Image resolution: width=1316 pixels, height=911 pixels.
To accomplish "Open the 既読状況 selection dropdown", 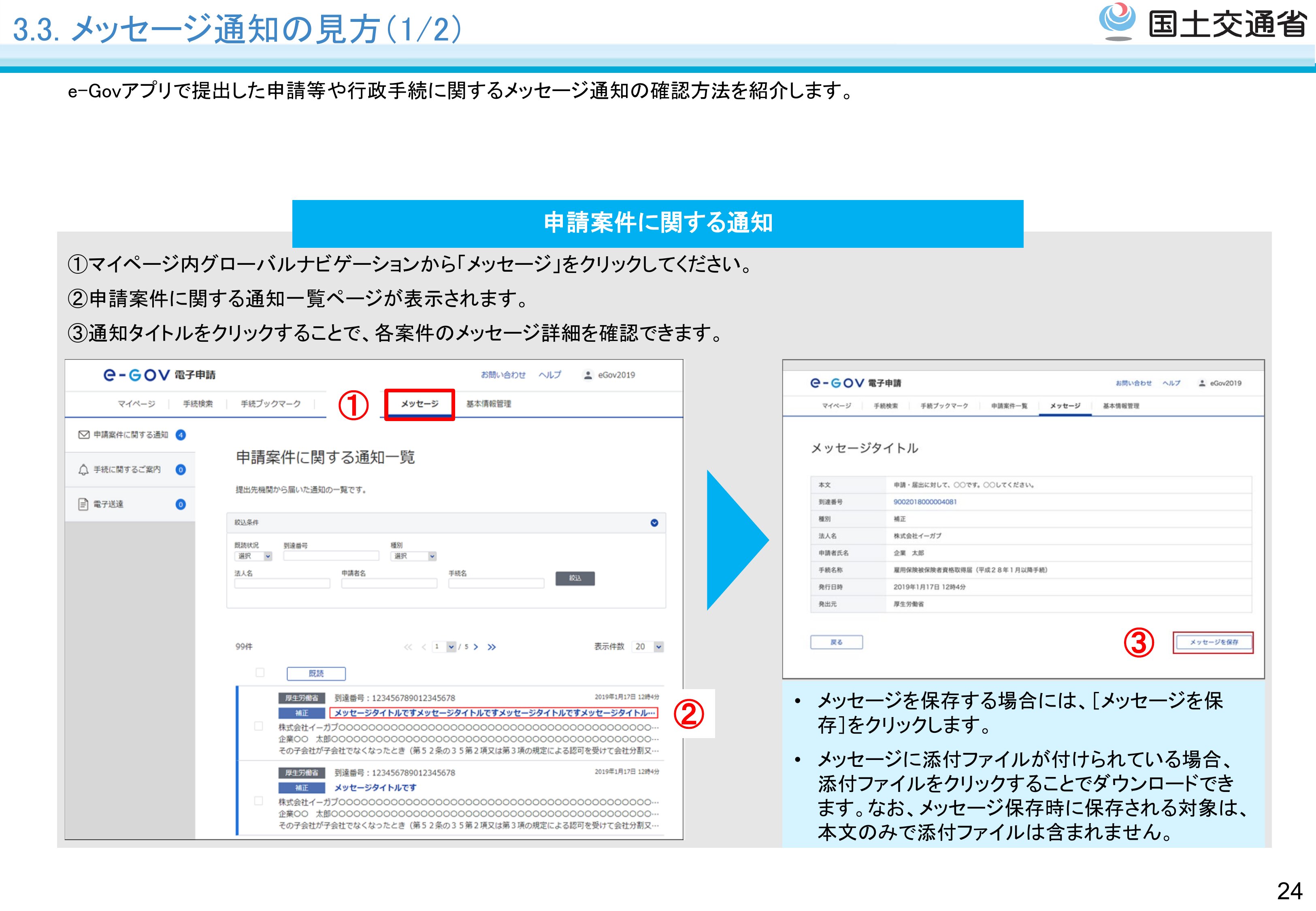I will 253,556.
